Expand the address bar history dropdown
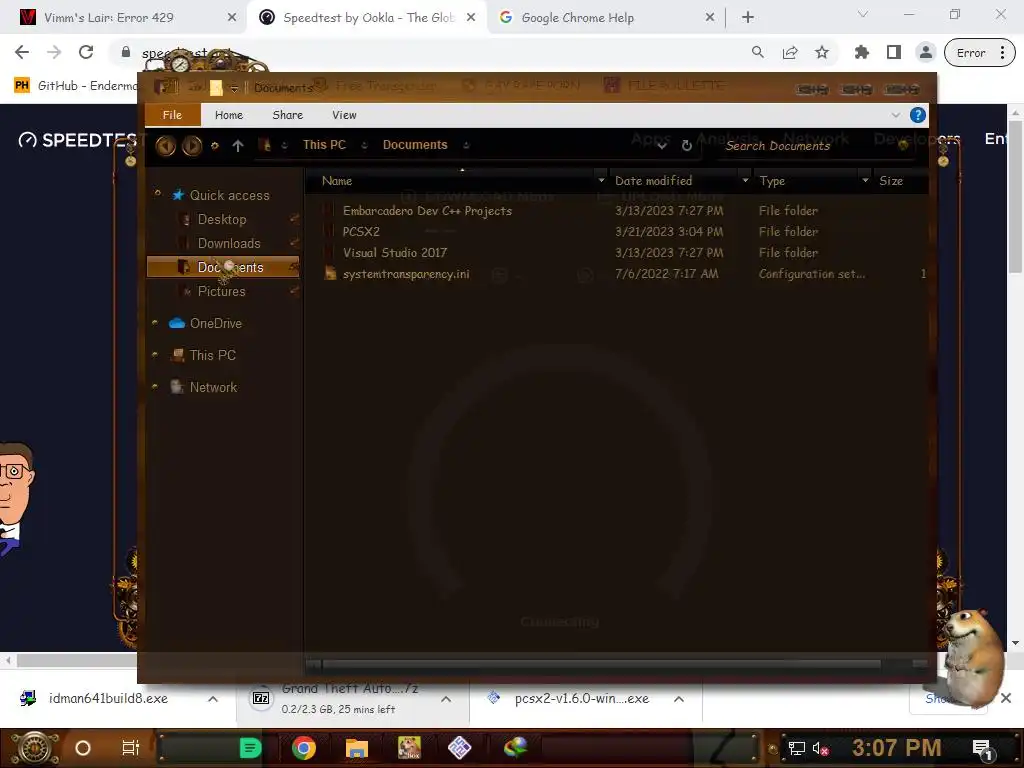This screenshot has height=768, width=1024. tap(662, 146)
